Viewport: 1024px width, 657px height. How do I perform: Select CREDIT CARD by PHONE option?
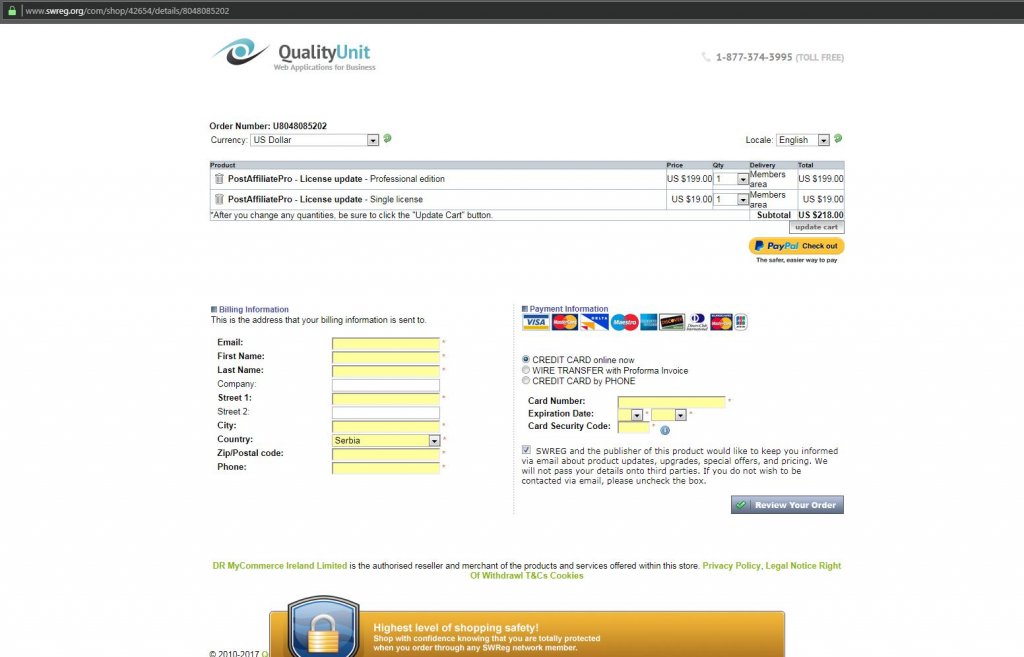[526, 380]
